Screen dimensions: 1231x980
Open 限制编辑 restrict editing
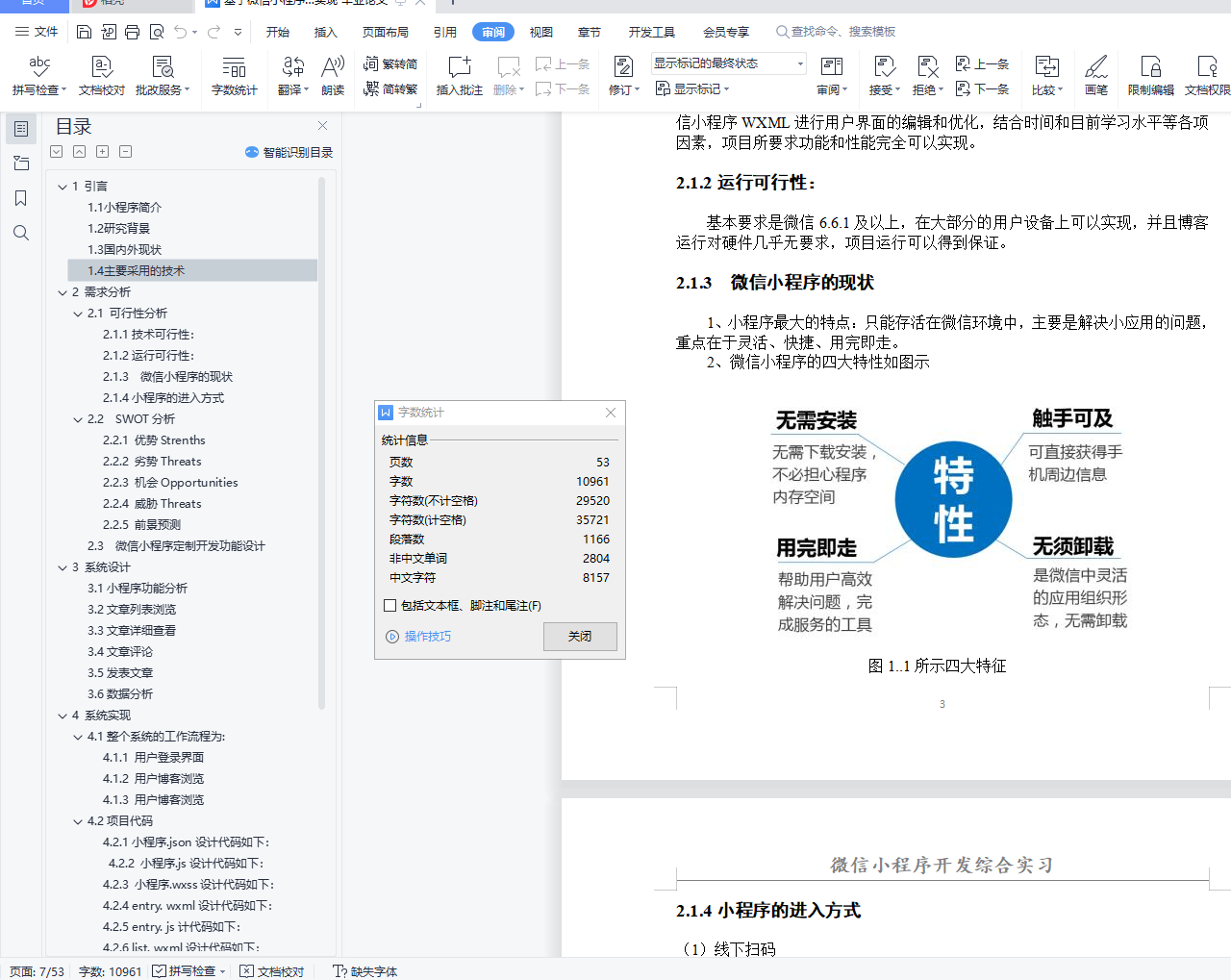point(1151,75)
